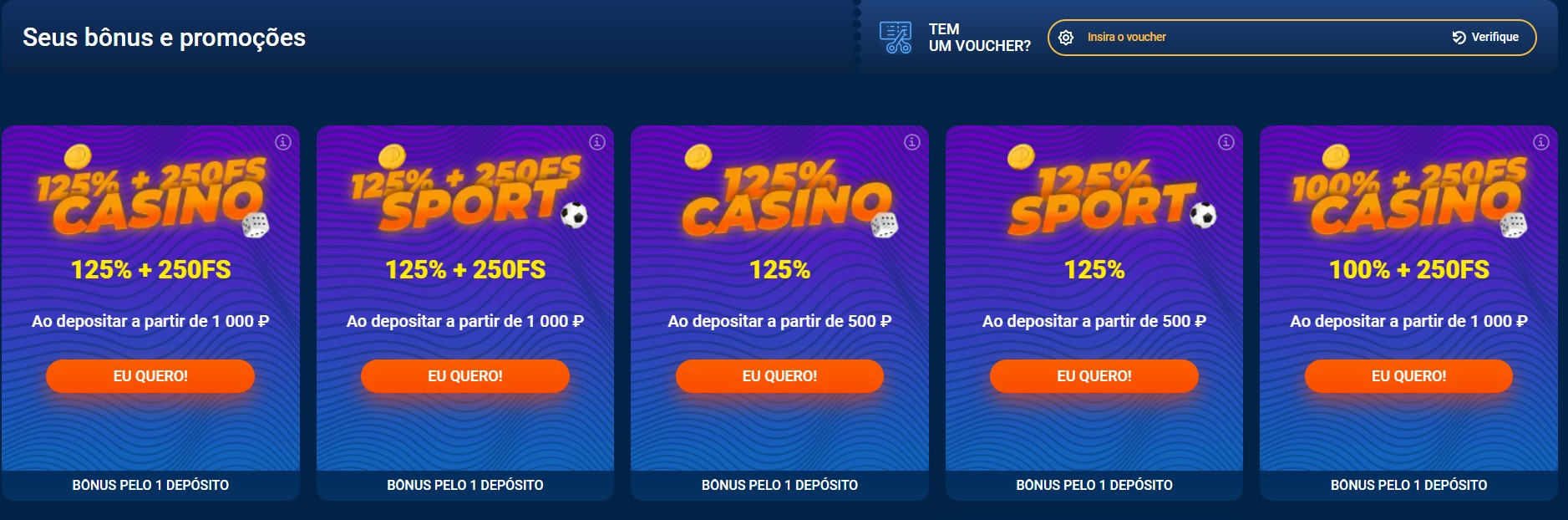Open info on the 100% + 250FS CASINO card
1568x520 pixels.
tap(1540, 142)
